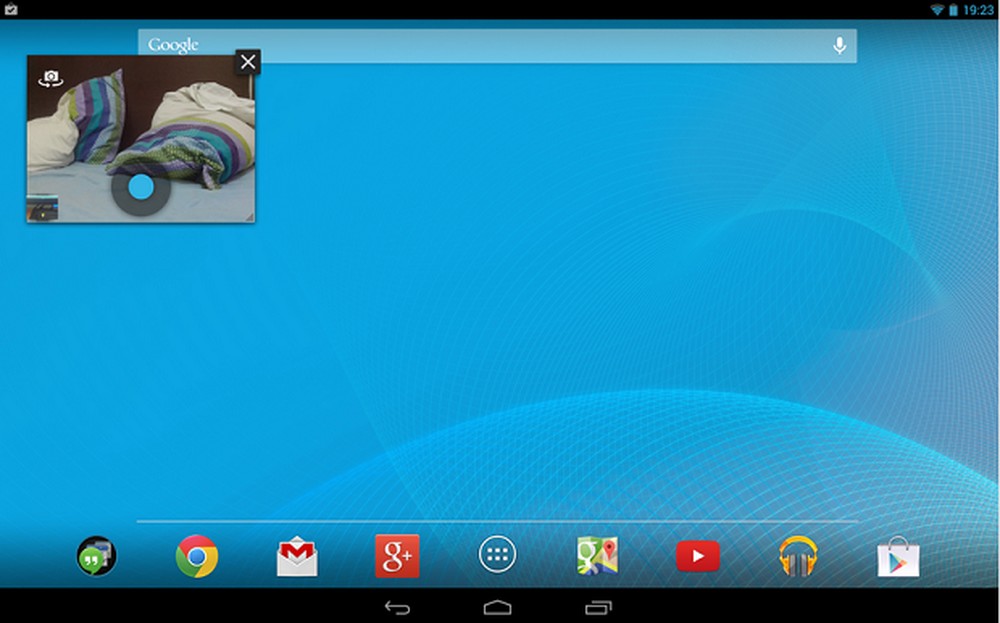The height and width of the screenshot is (623, 1000).
Task: Launch Gmail
Action: 296,557
